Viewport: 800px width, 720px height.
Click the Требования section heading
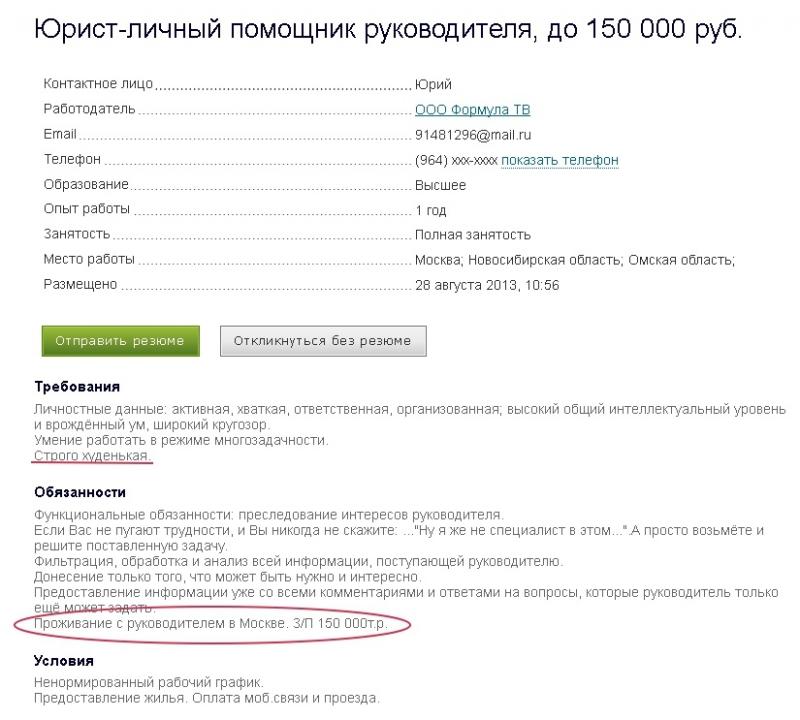[x=77, y=386]
